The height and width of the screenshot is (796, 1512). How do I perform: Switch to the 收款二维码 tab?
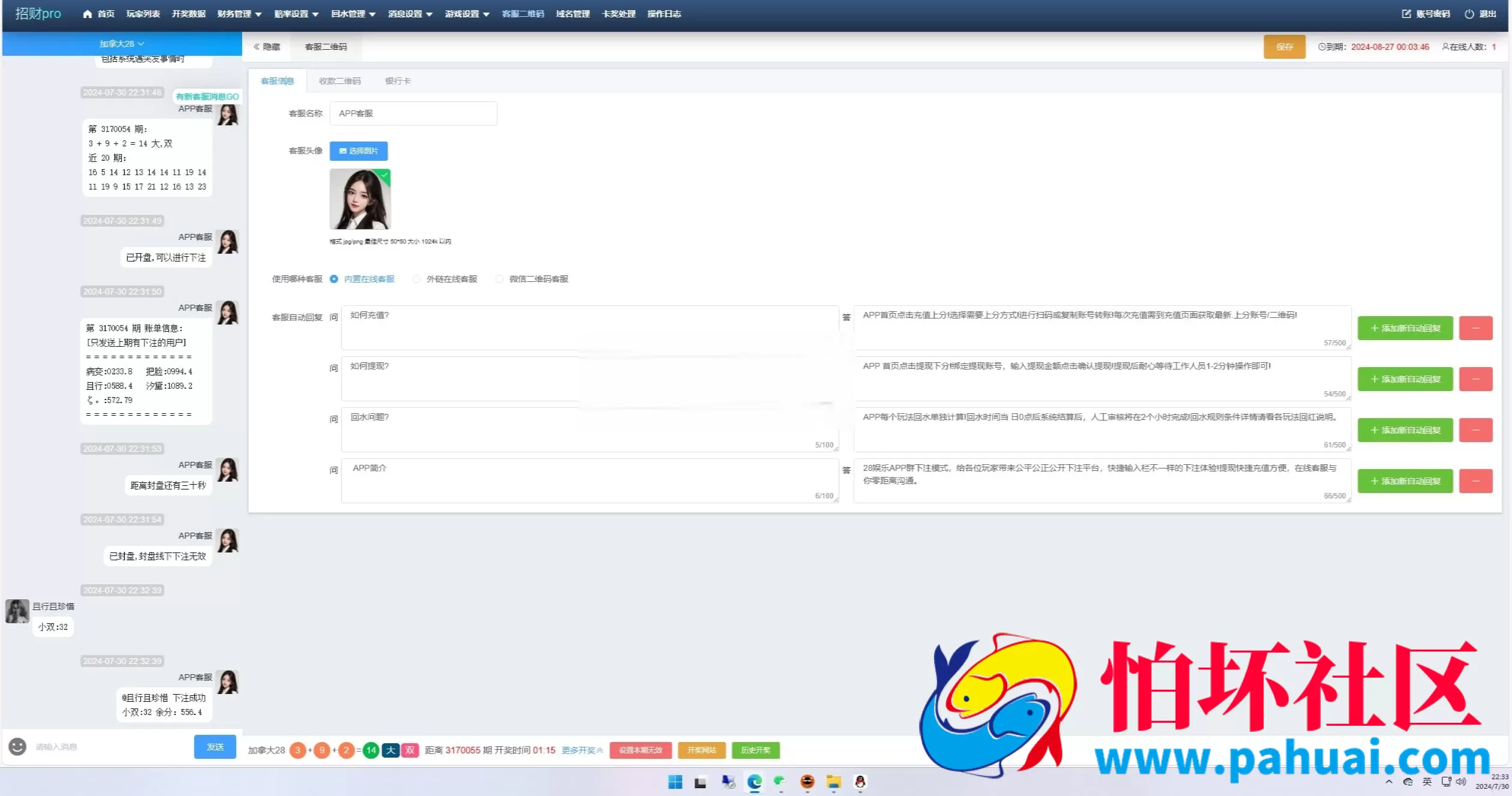(340, 81)
